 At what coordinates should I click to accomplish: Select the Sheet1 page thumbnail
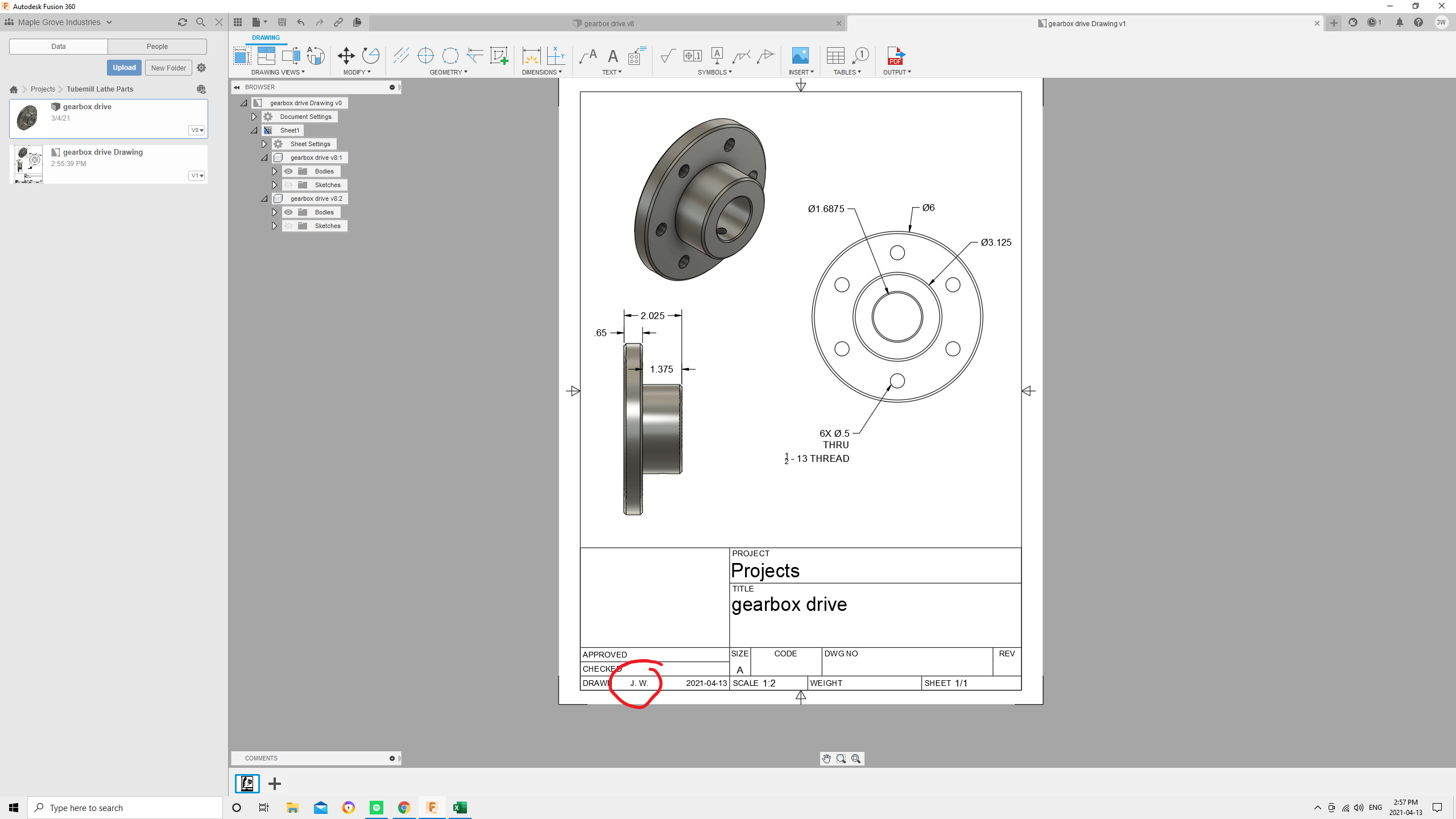point(247,784)
